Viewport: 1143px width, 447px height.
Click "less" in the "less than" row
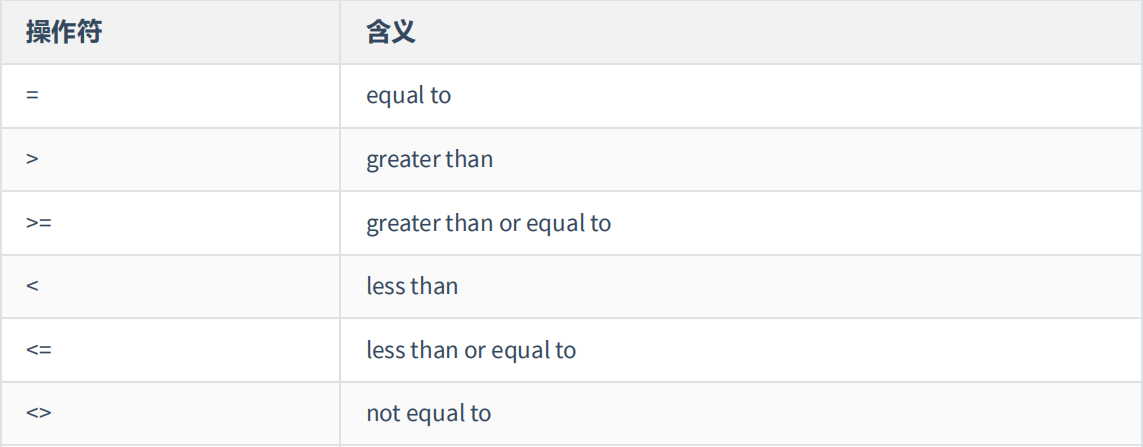(x=385, y=286)
